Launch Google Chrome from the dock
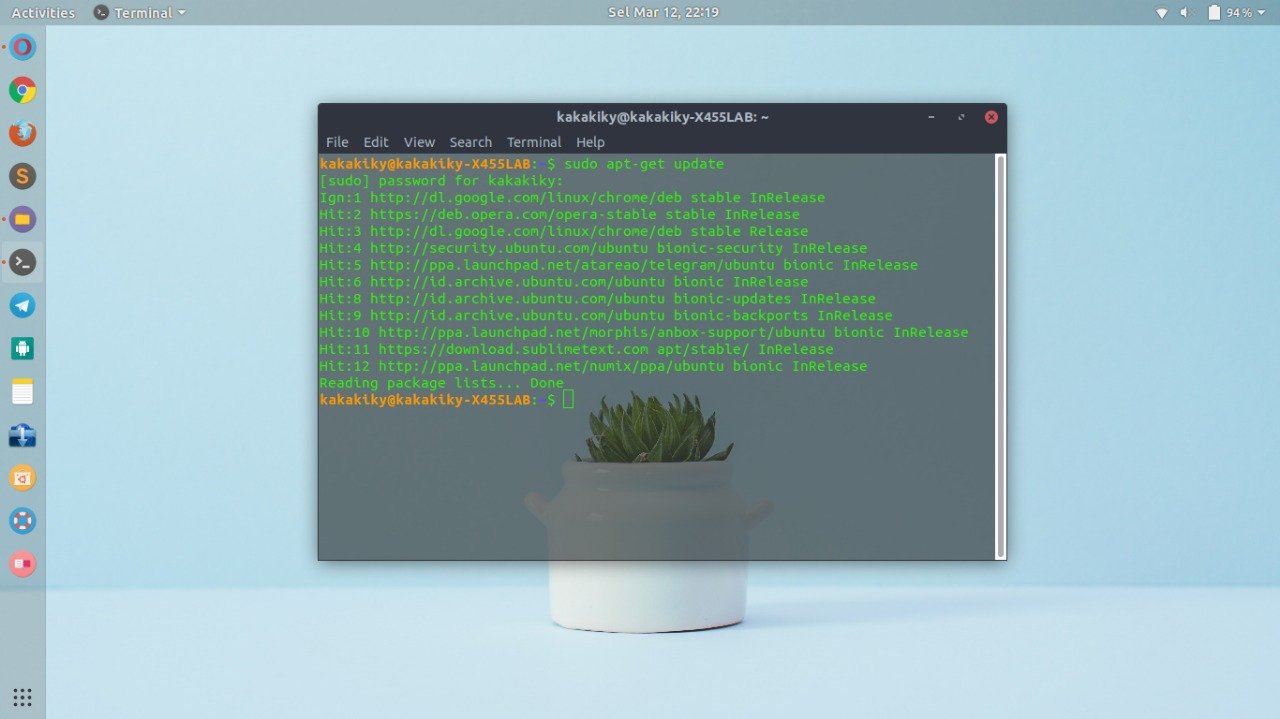Image resolution: width=1280 pixels, height=719 pixels. 23,90
